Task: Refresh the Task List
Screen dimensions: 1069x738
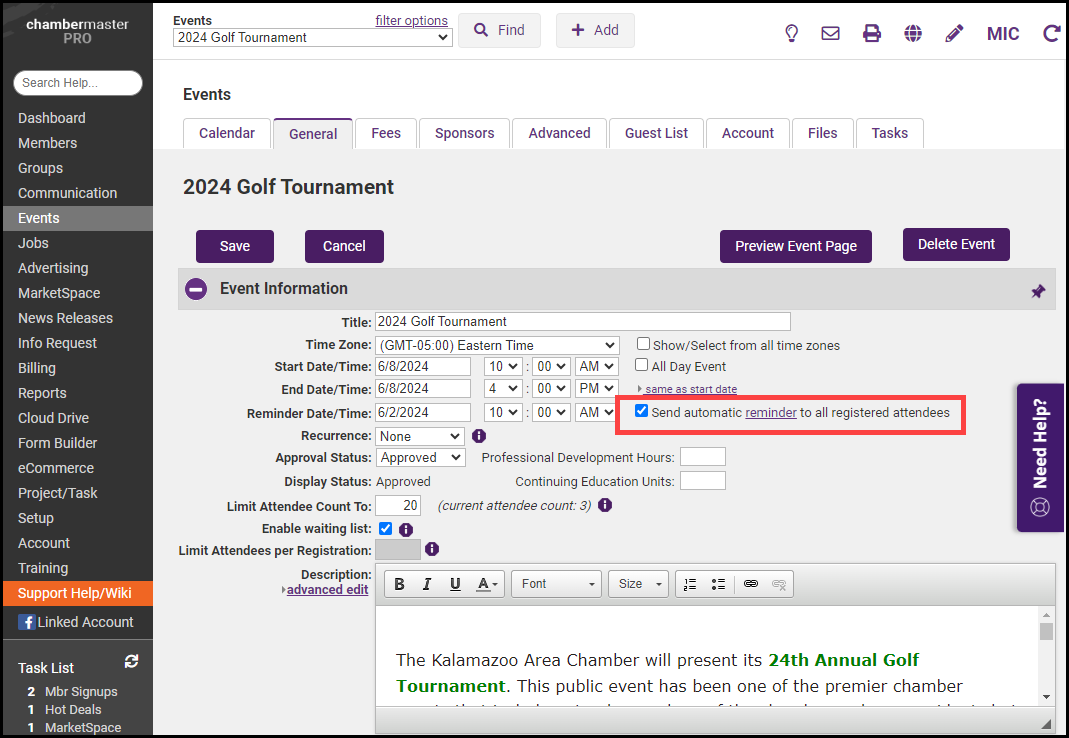Action: click(131, 662)
